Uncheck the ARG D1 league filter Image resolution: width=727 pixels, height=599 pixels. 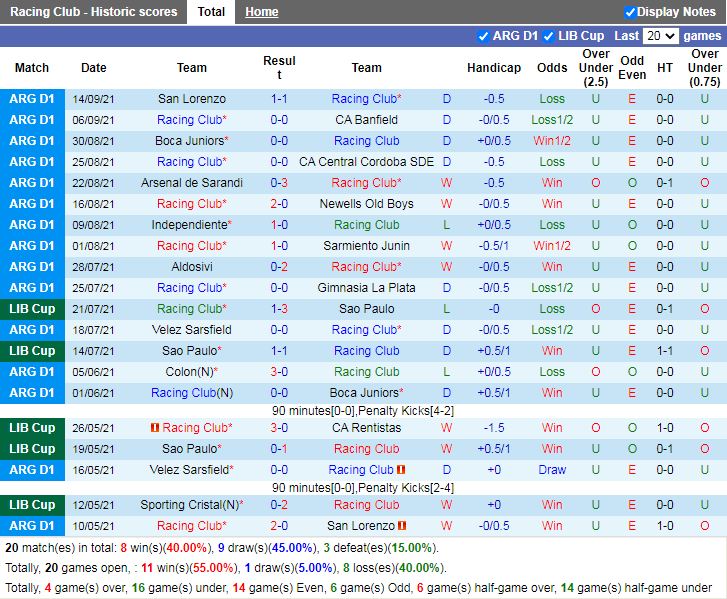click(x=484, y=36)
